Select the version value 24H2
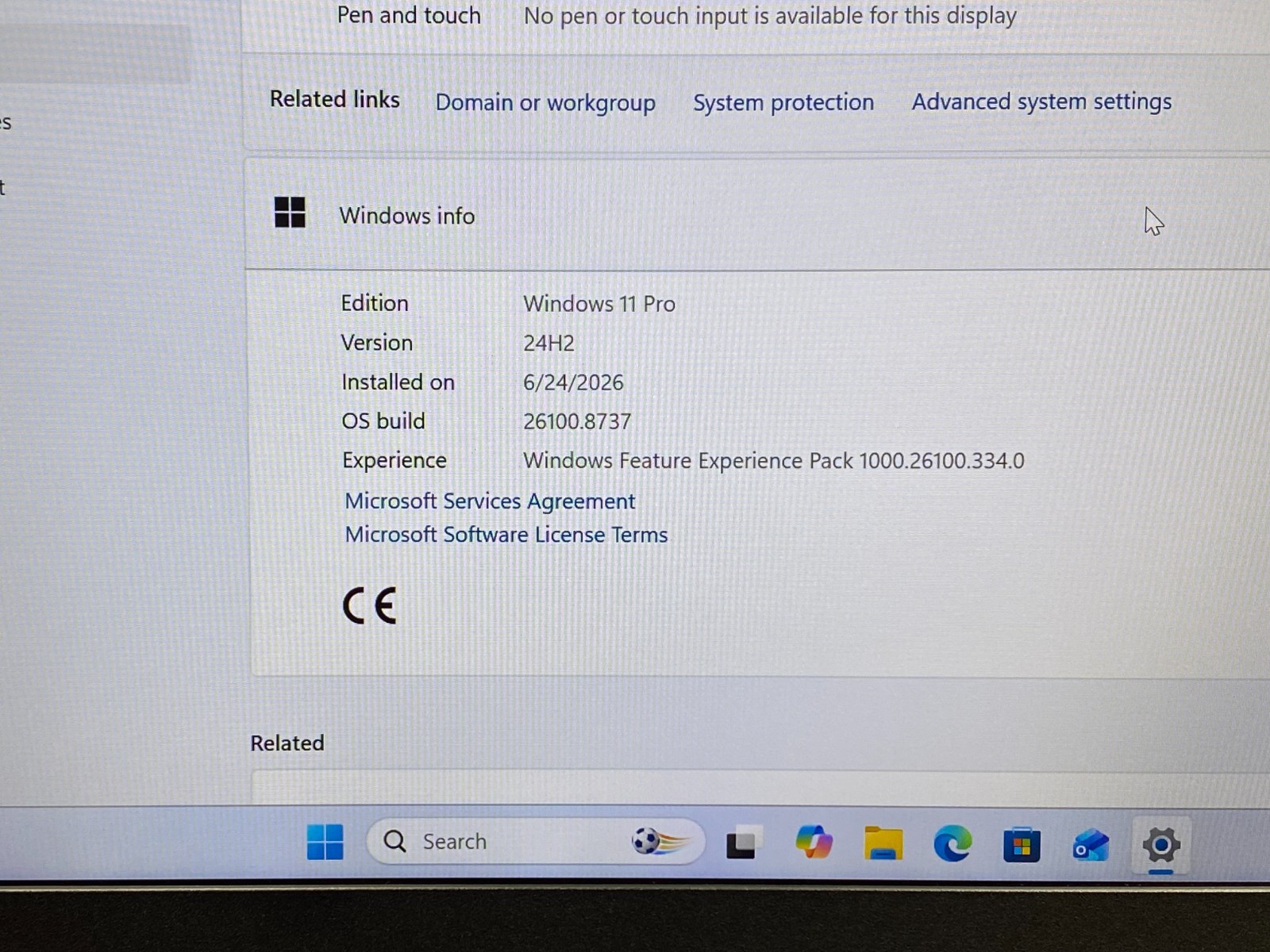 (548, 343)
